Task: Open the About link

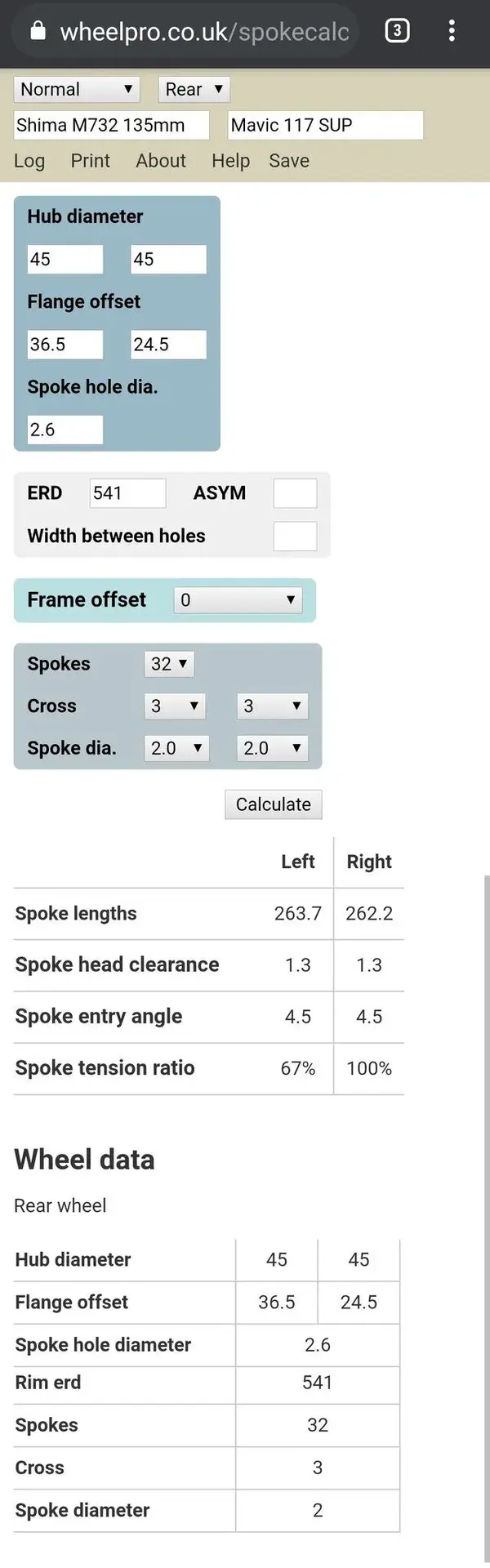Action: click(x=161, y=161)
